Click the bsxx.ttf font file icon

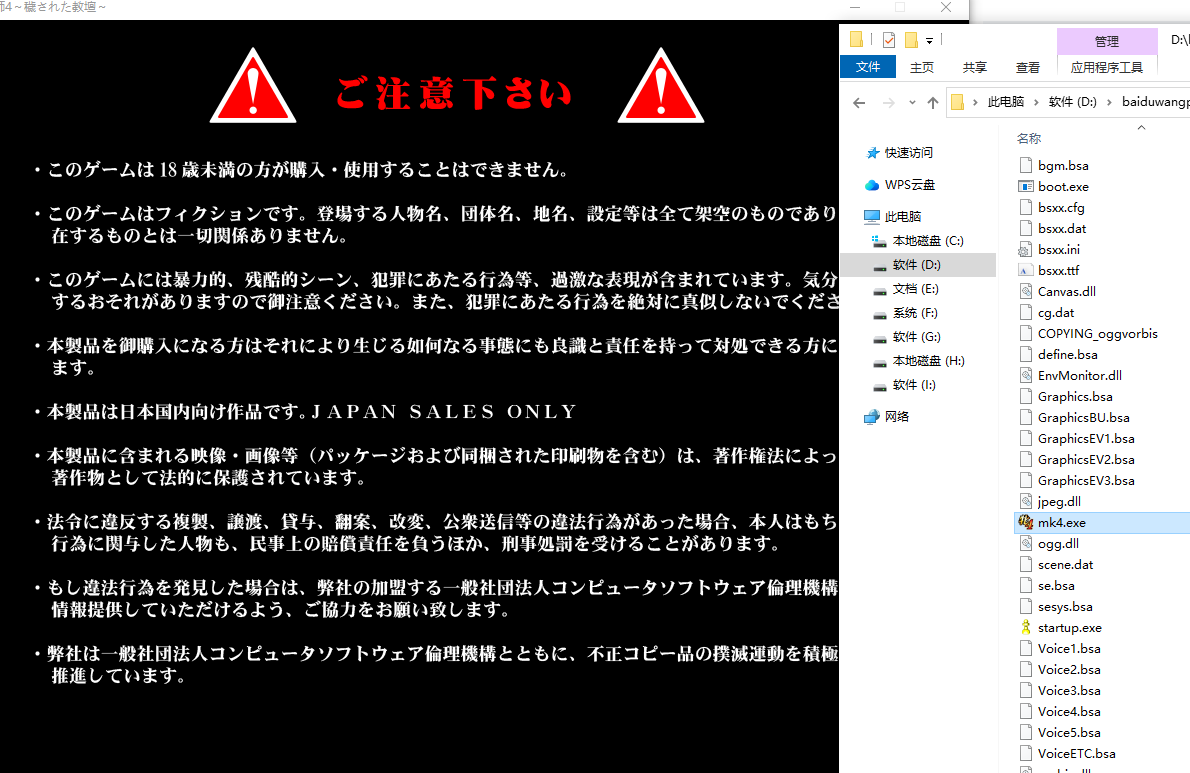pyautogui.click(x=1025, y=271)
